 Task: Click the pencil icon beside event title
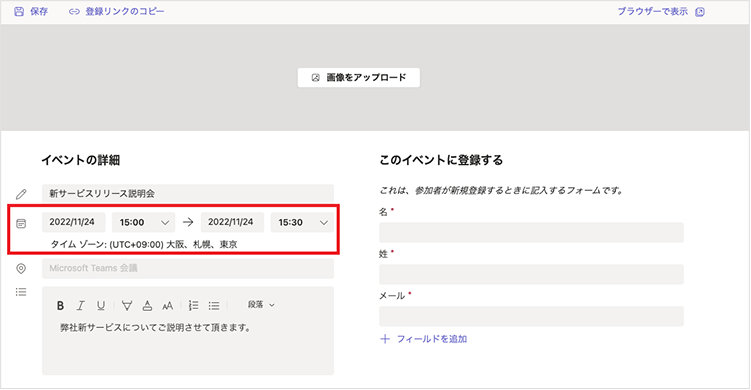pos(21,194)
